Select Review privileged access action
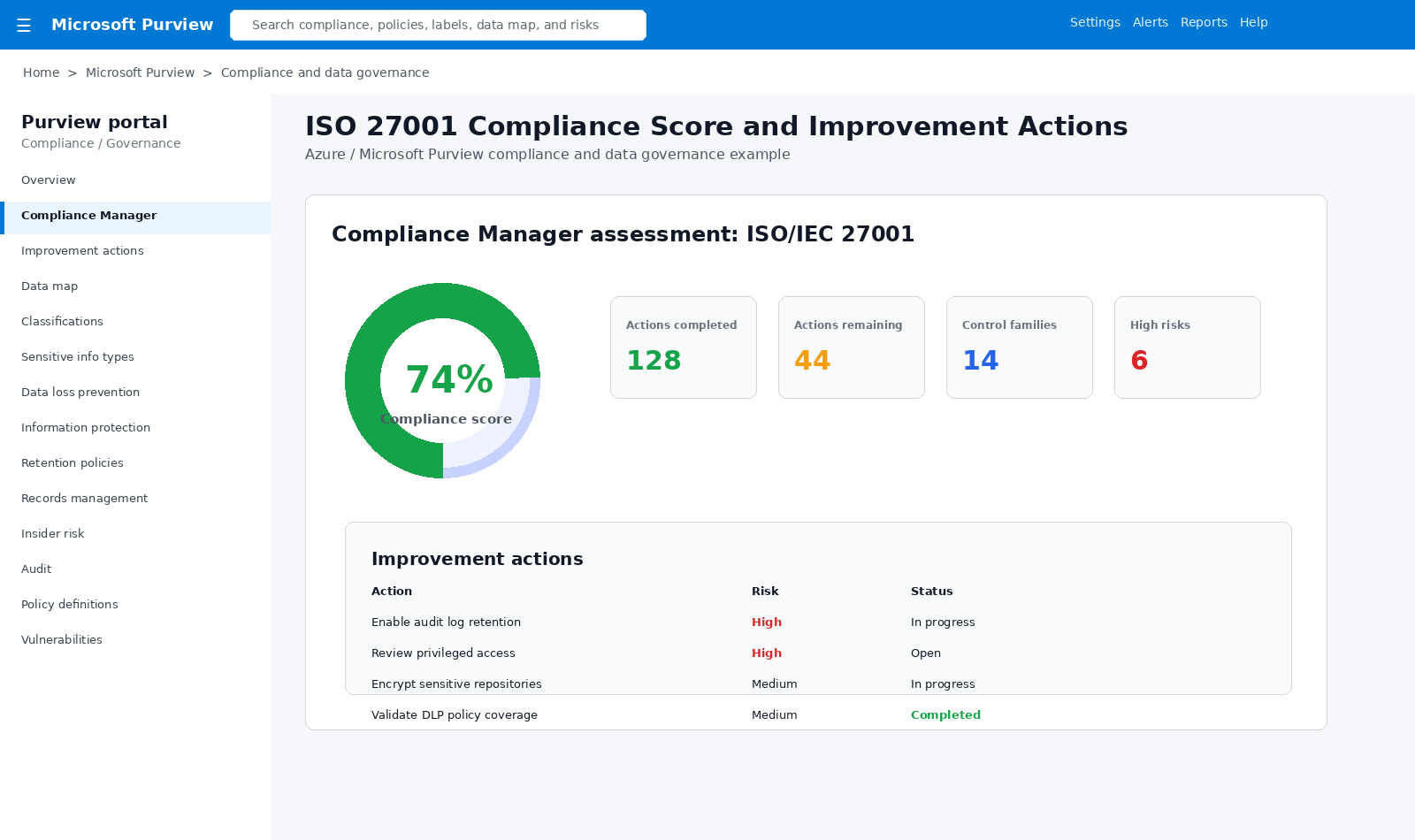This screenshot has width=1415, height=840. 443,653
